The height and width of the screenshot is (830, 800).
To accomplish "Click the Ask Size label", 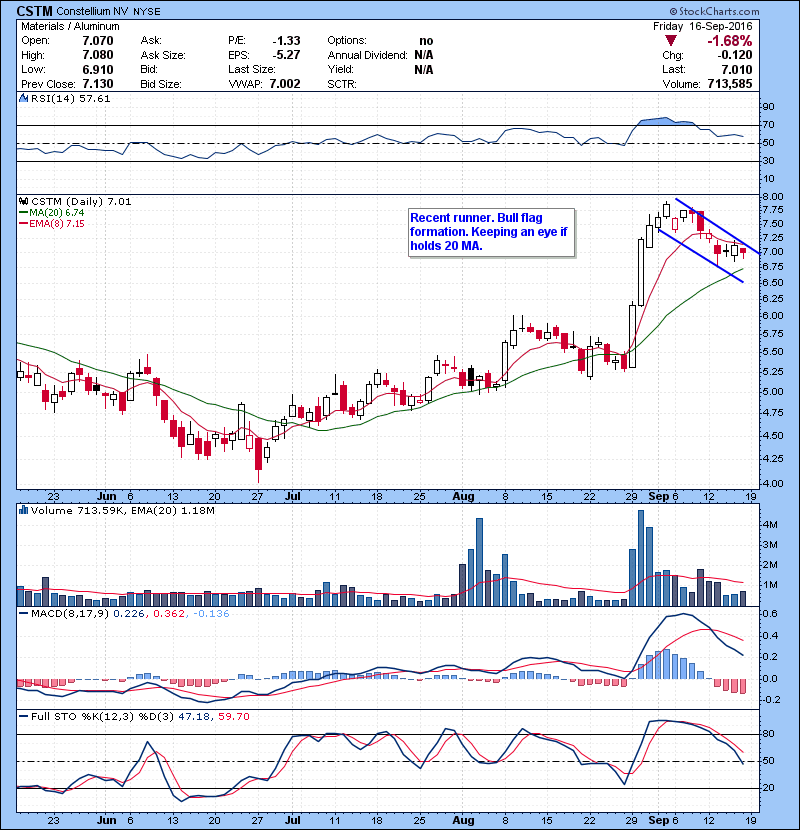I will point(163,55).
